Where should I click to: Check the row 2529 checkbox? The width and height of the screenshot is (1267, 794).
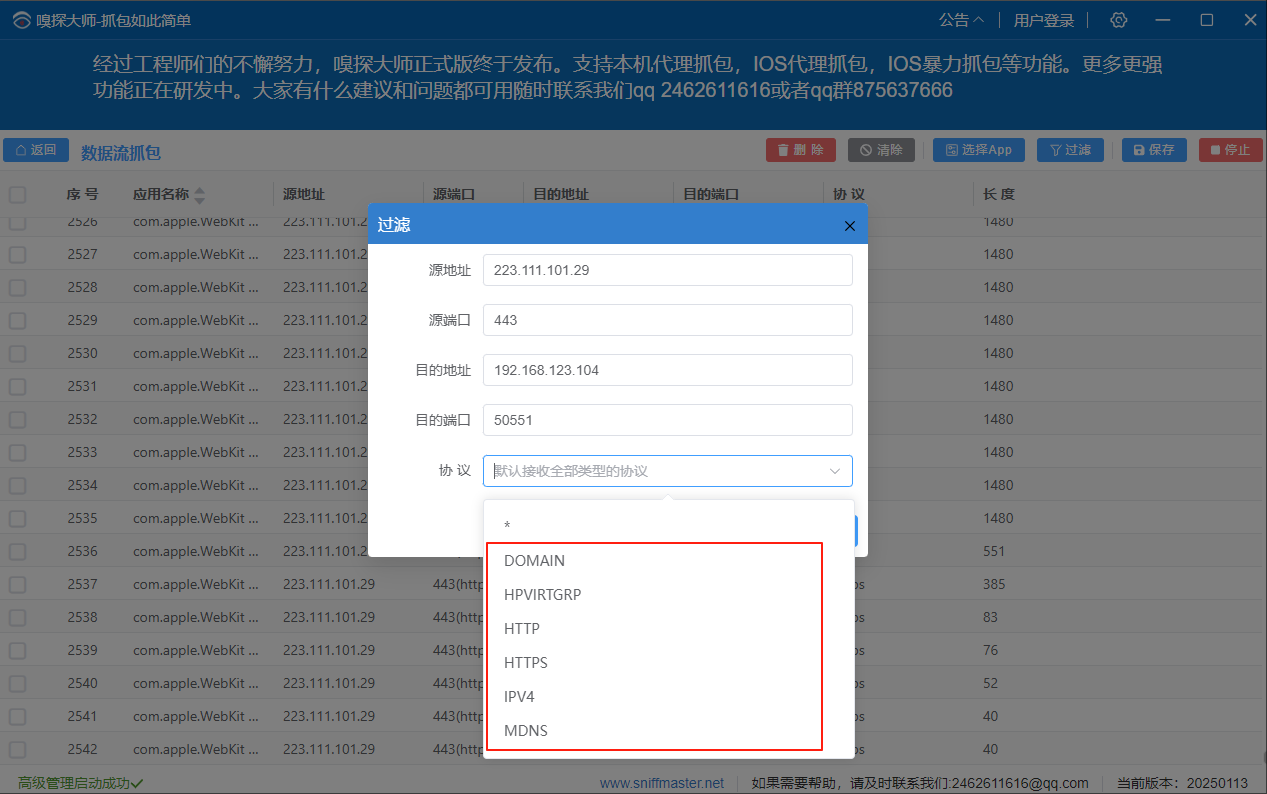tap(18, 320)
